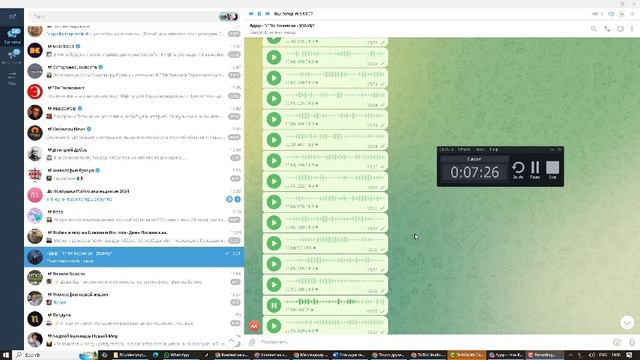Jump to the latest messages with down-arrow button

tap(627, 323)
